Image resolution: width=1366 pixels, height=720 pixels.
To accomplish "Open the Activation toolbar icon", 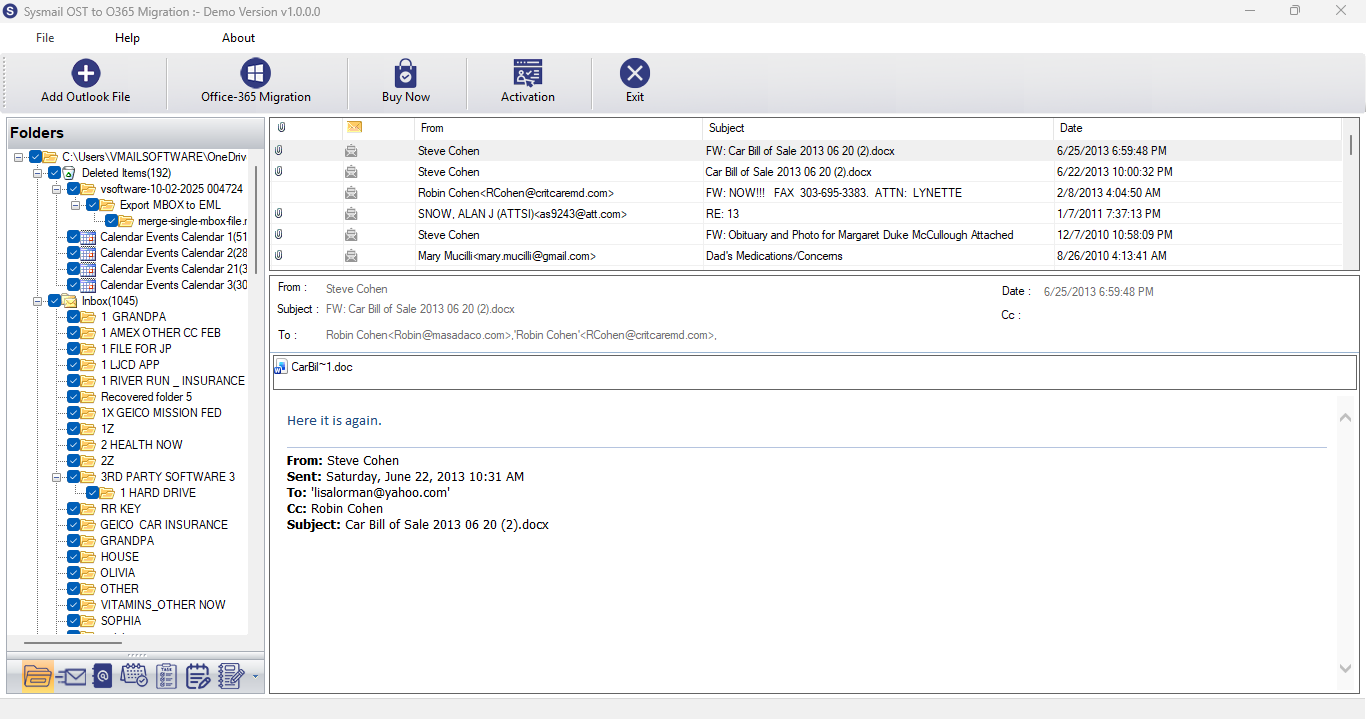I will click(x=528, y=73).
